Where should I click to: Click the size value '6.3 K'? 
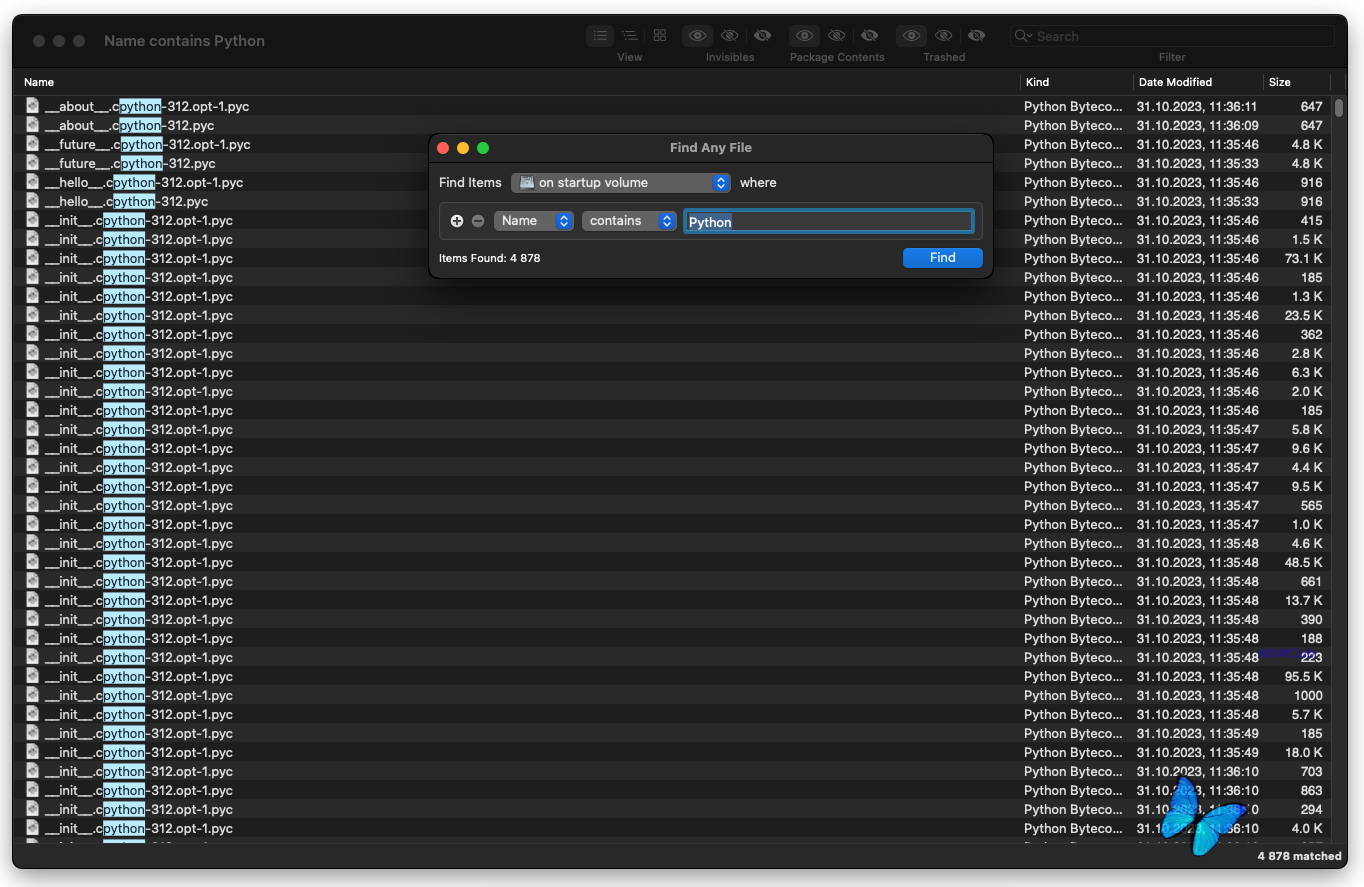pyautogui.click(x=1307, y=373)
